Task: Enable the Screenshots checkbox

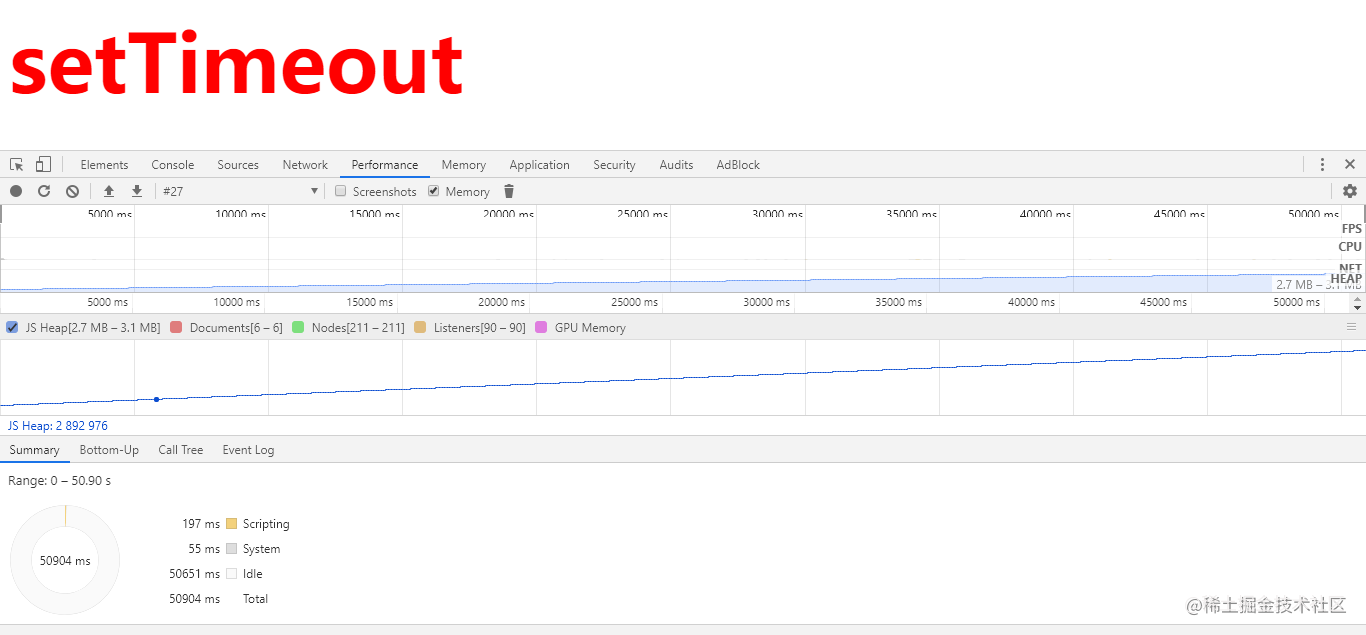Action: [x=340, y=191]
